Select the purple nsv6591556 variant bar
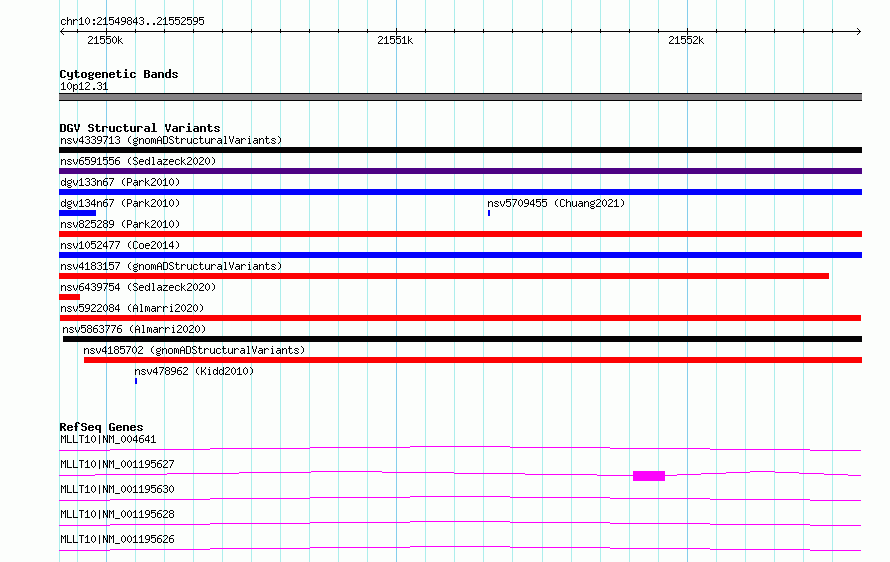890x562 pixels. click(x=460, y=171)
